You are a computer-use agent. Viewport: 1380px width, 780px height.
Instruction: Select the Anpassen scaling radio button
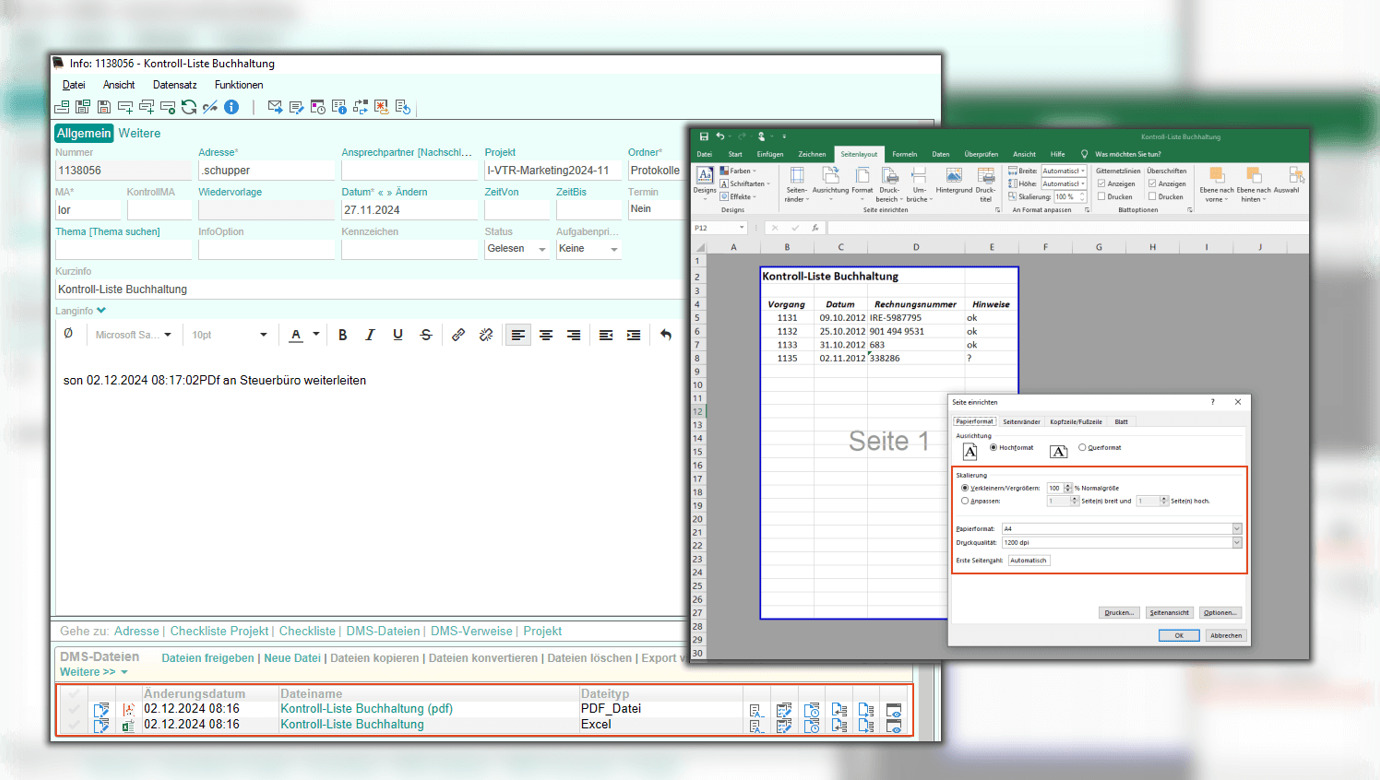click(965, 501)
